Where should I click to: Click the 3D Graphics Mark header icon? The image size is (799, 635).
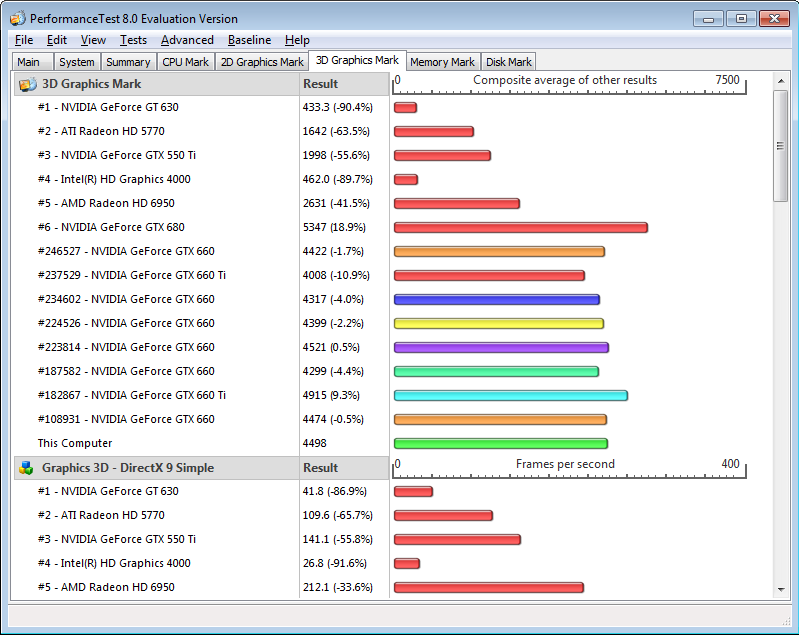(28, 84)
